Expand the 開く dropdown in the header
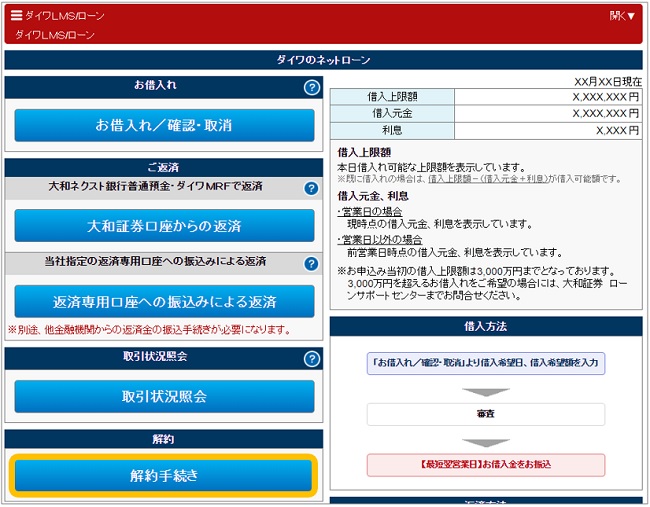The height and width of the screenshot is (507, 650). (622, 16)
